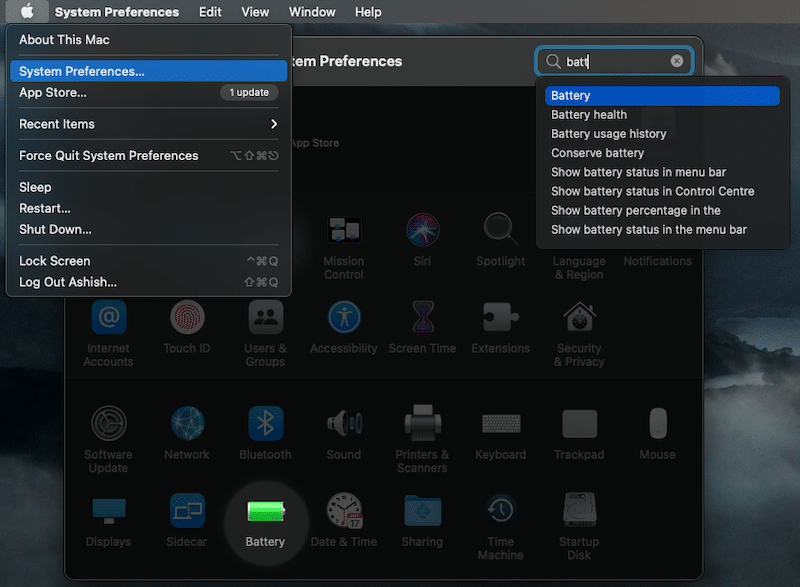Viewport: 800px width, 587px height.
Task: Open Security & Privacy icon
Action: [579, 318]
